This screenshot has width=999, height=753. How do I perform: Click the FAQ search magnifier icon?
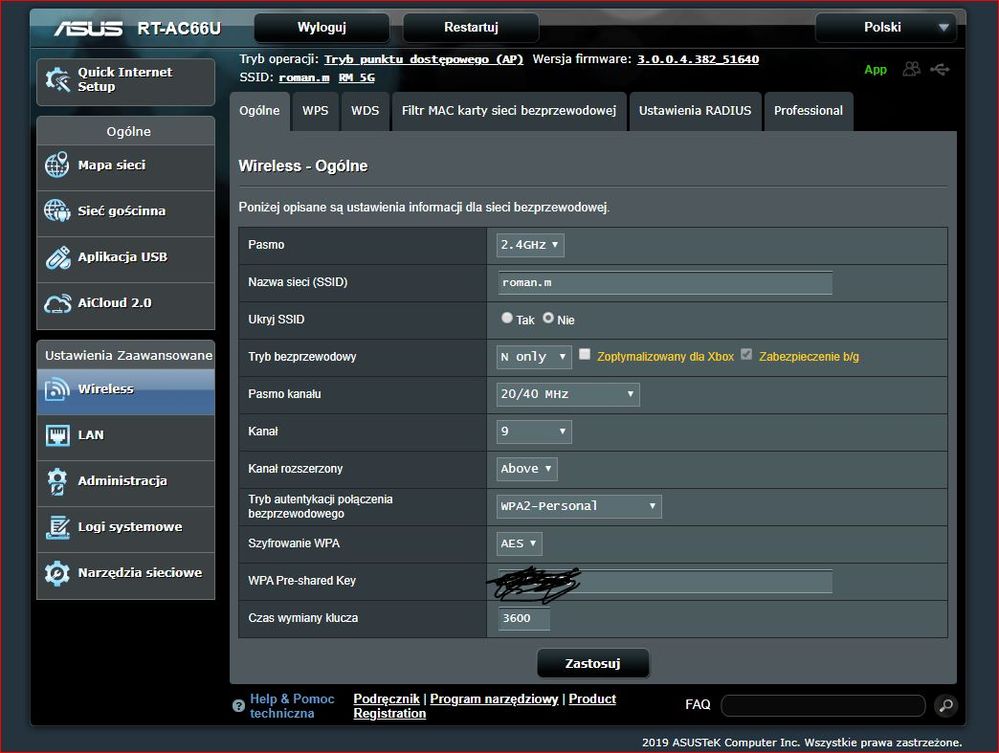tap(945, 706)
